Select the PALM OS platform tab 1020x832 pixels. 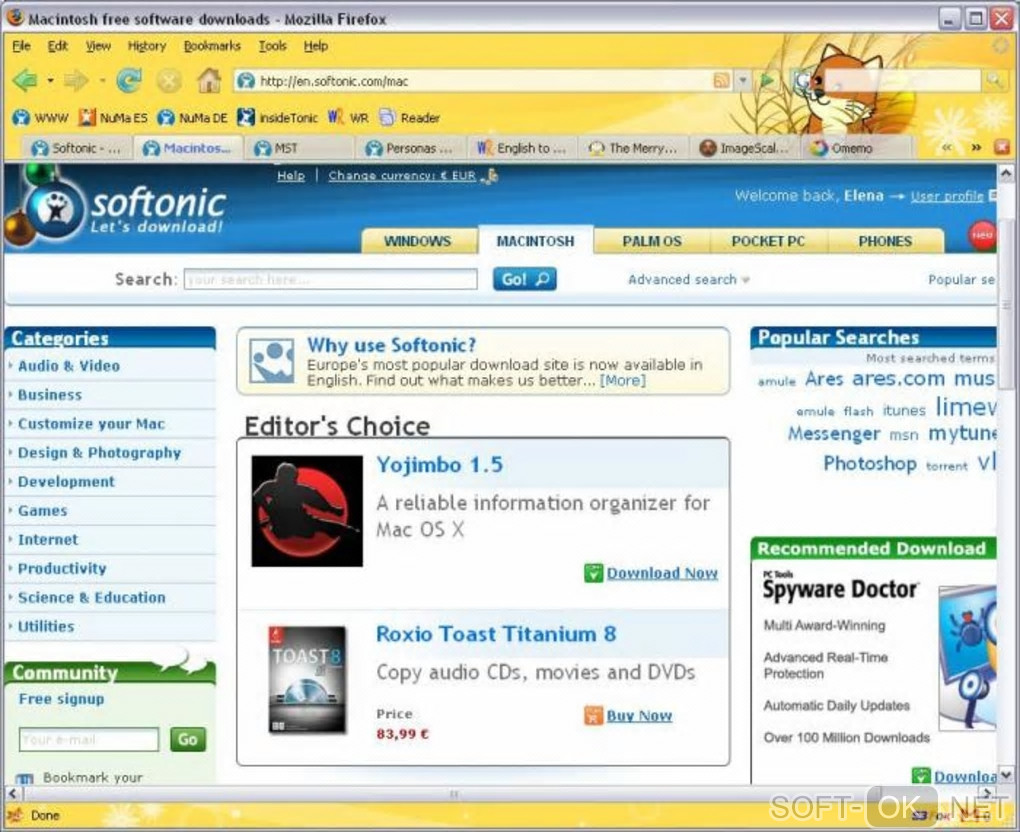pos(652,241)
